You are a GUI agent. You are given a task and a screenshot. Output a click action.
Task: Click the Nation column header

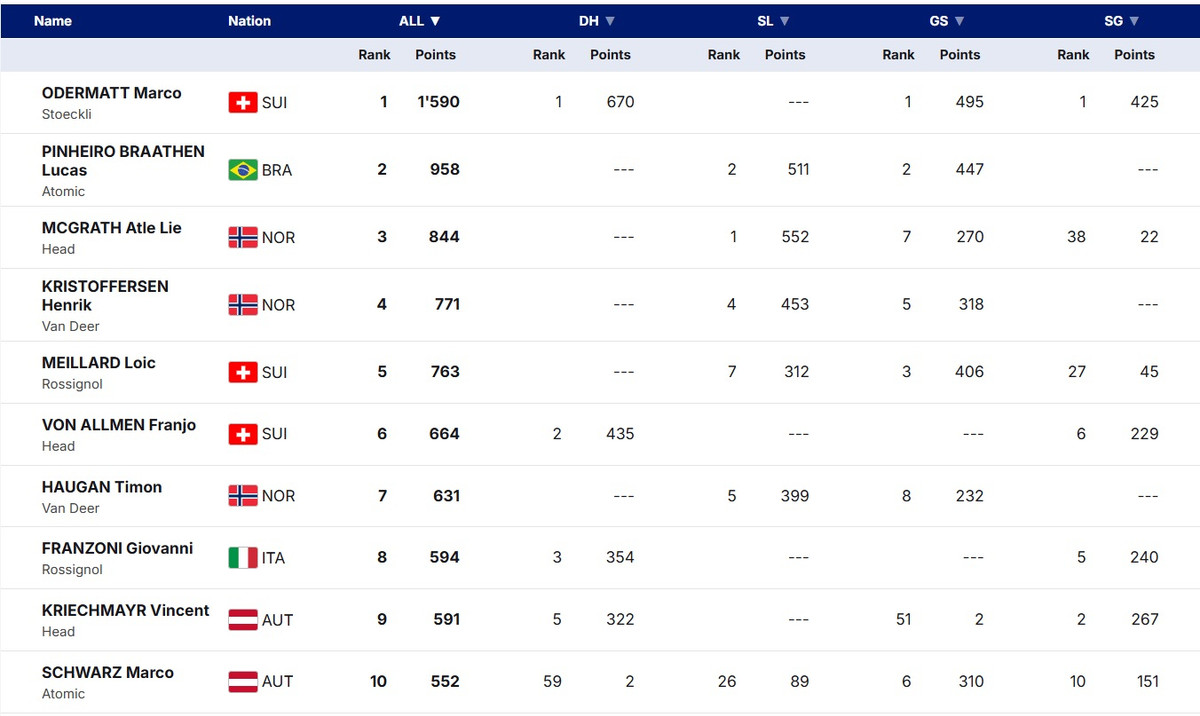click(249, 21)
